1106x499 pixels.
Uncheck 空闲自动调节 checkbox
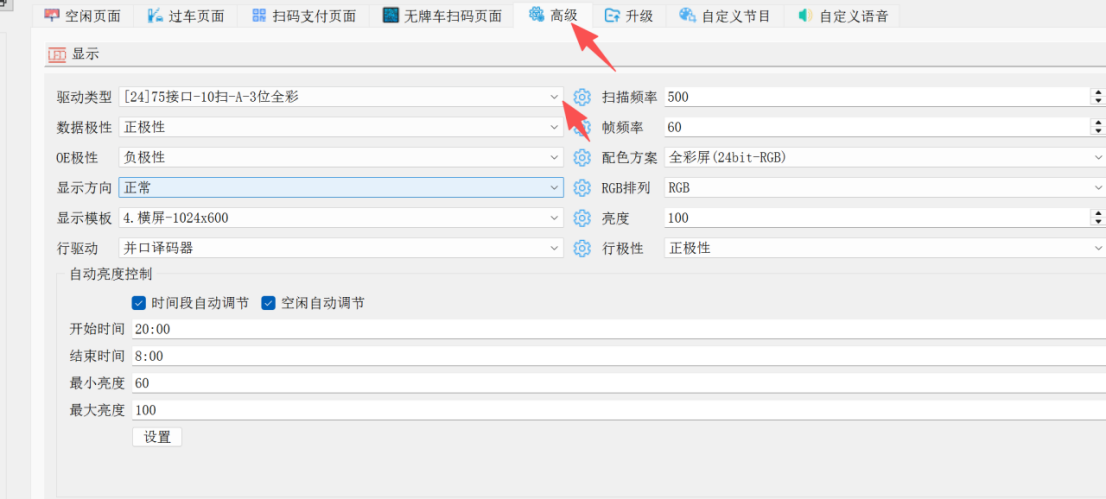[267, 303]
